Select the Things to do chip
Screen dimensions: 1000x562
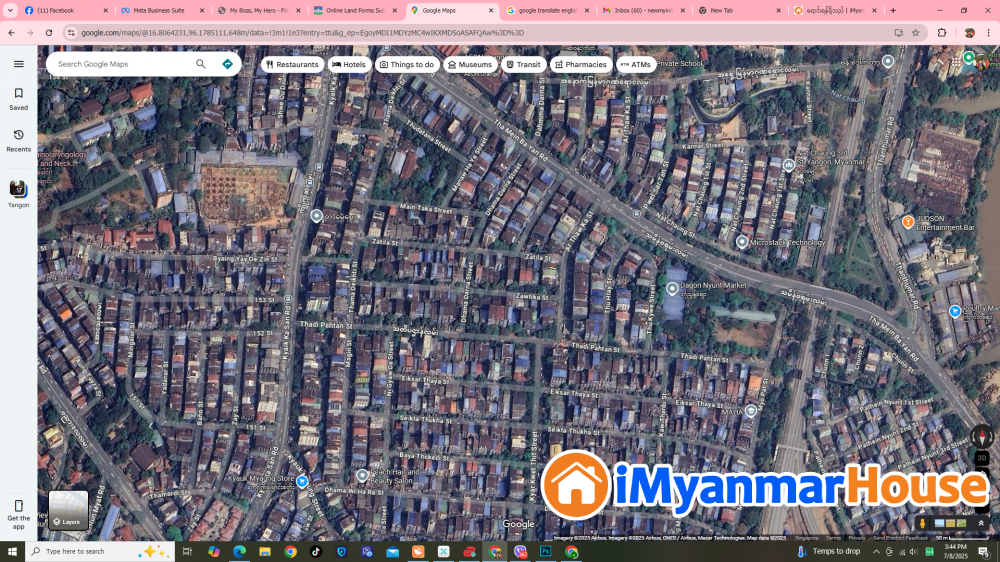click(407, 64)
